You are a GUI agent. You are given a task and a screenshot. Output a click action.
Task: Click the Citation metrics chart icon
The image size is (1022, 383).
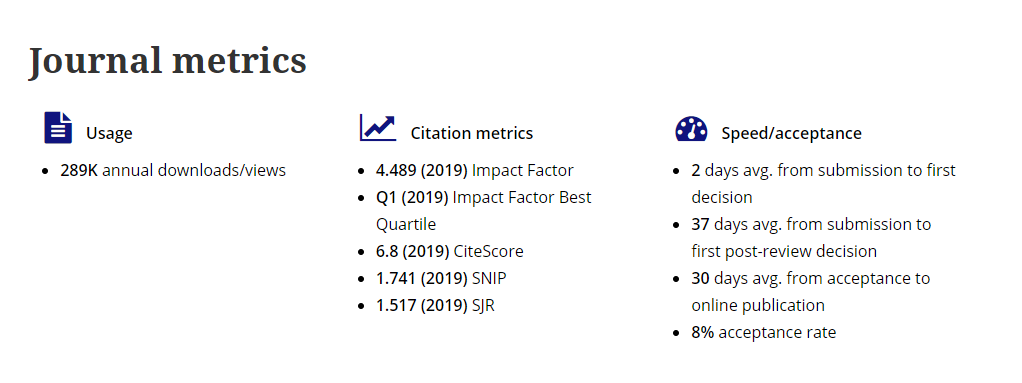[378, 128]
